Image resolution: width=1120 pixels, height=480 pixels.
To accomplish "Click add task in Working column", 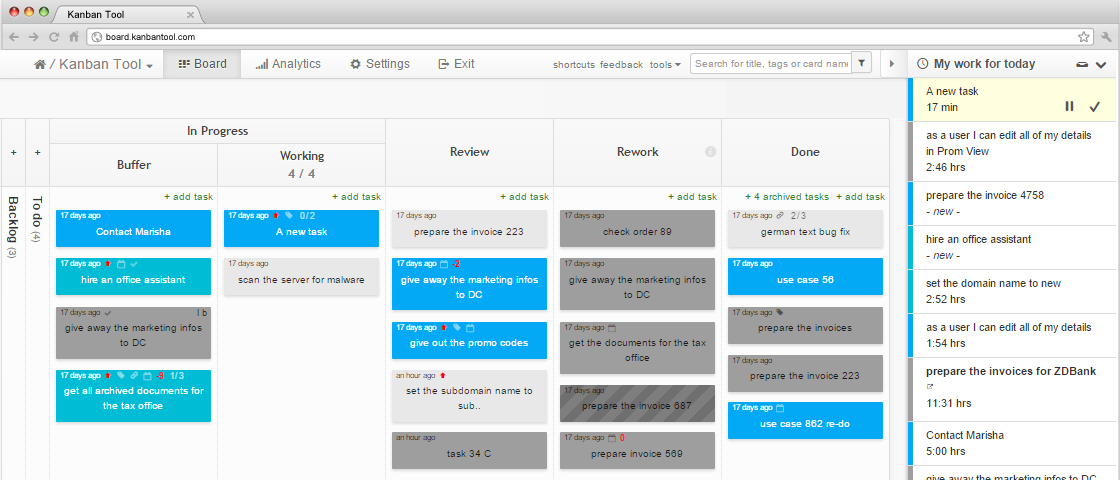I will (x=356, y=197).
